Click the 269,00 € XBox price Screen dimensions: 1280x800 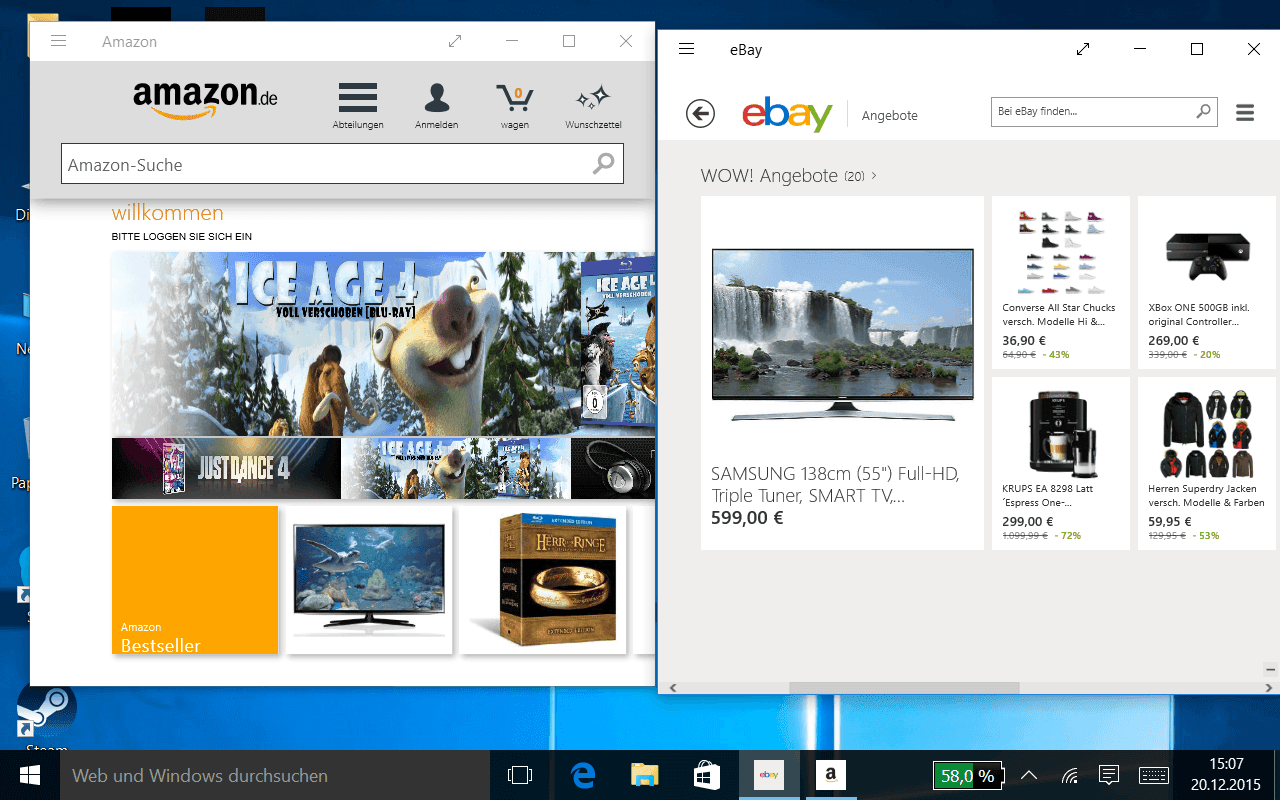(x=1174, y=340)
